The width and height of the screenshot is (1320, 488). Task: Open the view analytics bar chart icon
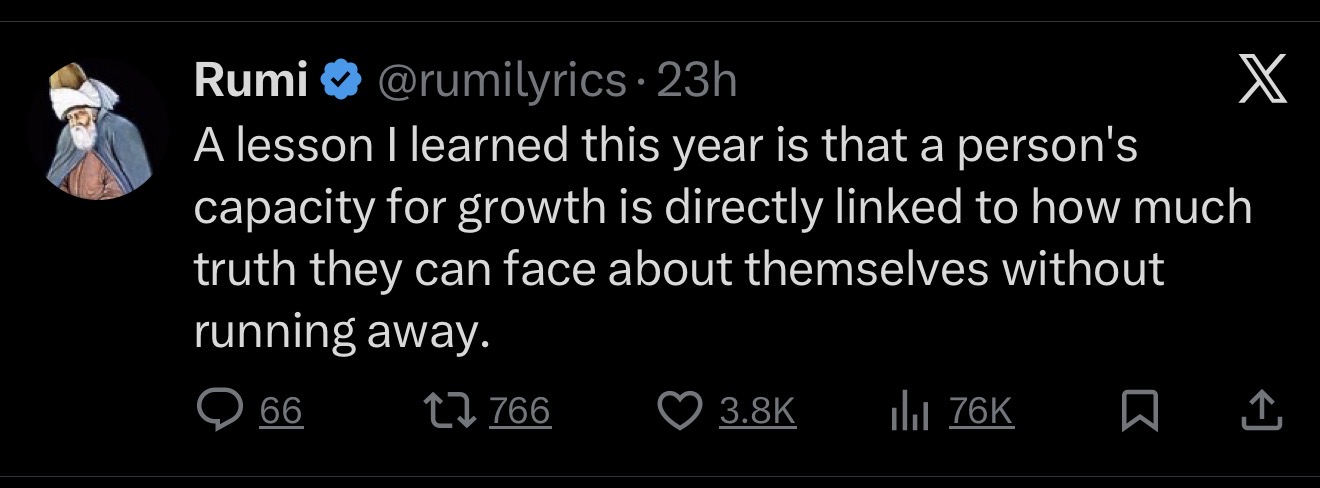pyautogui.click(x=905, y=411)
